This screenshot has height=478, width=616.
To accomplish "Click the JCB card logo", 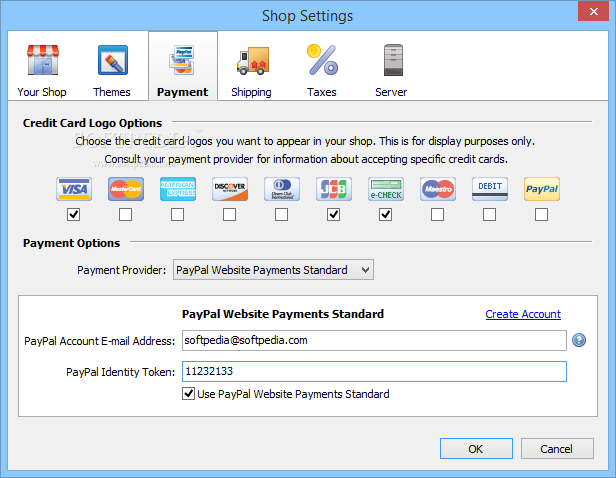I will (334, 189).
